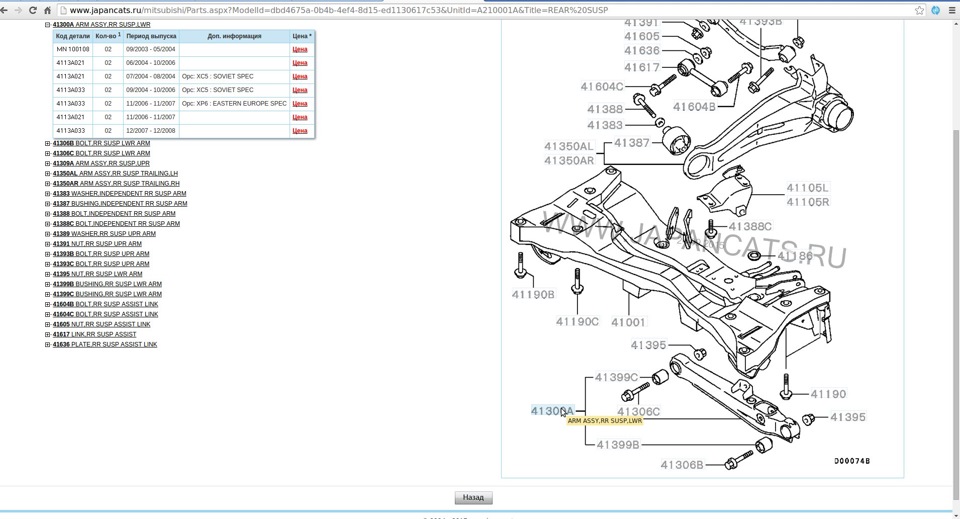
Task: Click price link for 12/2007 - 12/2008 row
Action: (299, 130)
